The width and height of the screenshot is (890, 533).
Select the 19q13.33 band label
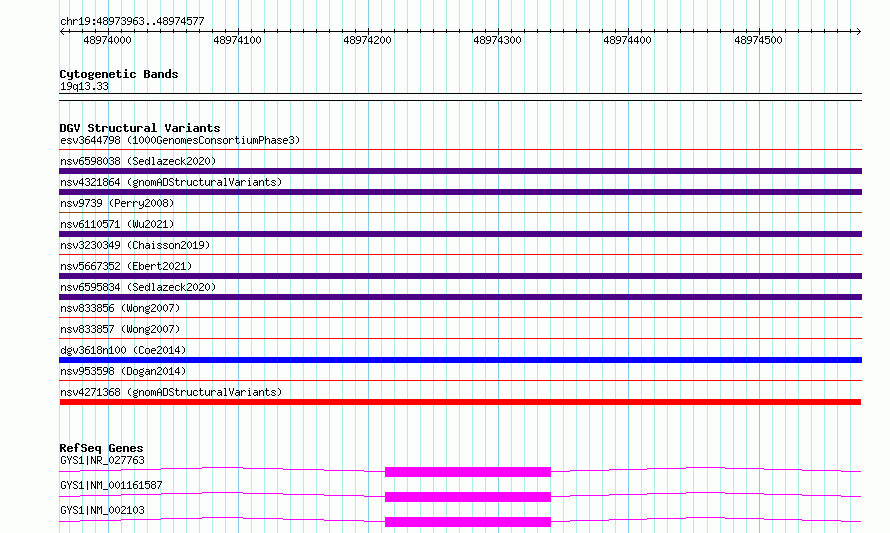point(84,86)
